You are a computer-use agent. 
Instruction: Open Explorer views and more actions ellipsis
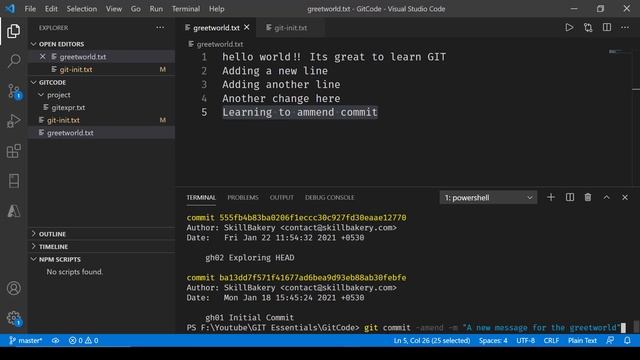tap(160, 28)
